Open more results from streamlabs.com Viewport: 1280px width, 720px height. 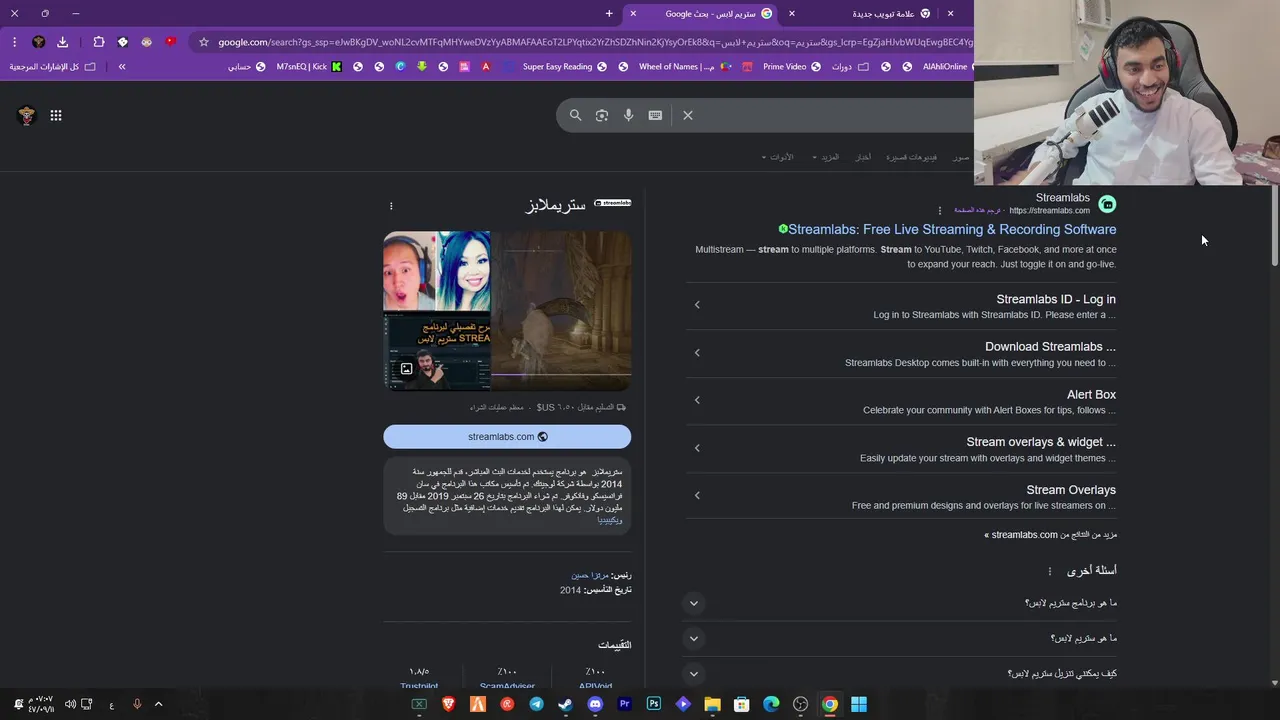(x=1050, y=535)
